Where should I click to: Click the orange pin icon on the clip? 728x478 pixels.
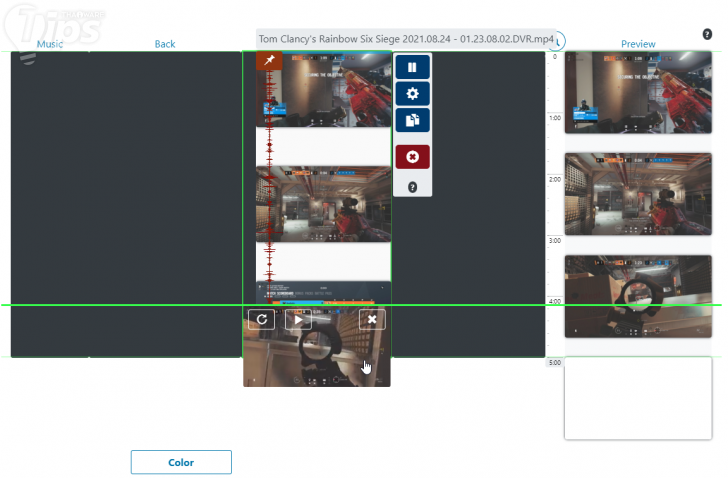click(269, 60)
